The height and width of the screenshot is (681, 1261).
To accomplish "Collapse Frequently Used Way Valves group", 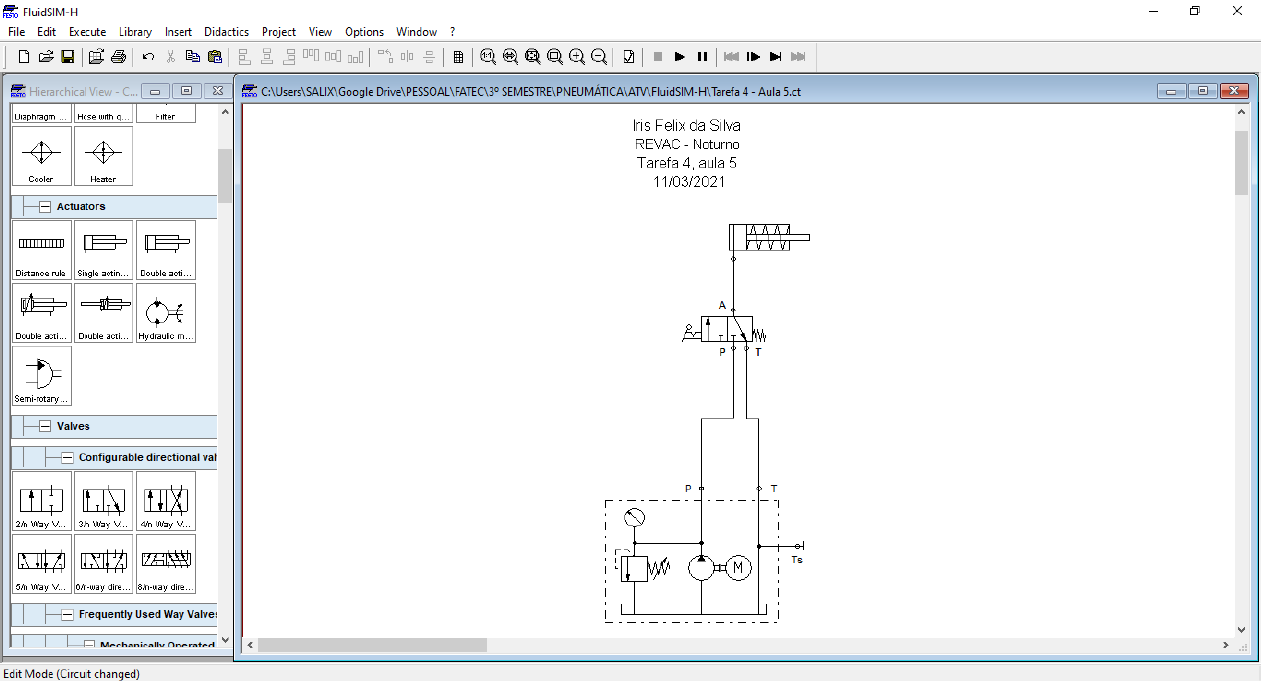I will 67,615.
